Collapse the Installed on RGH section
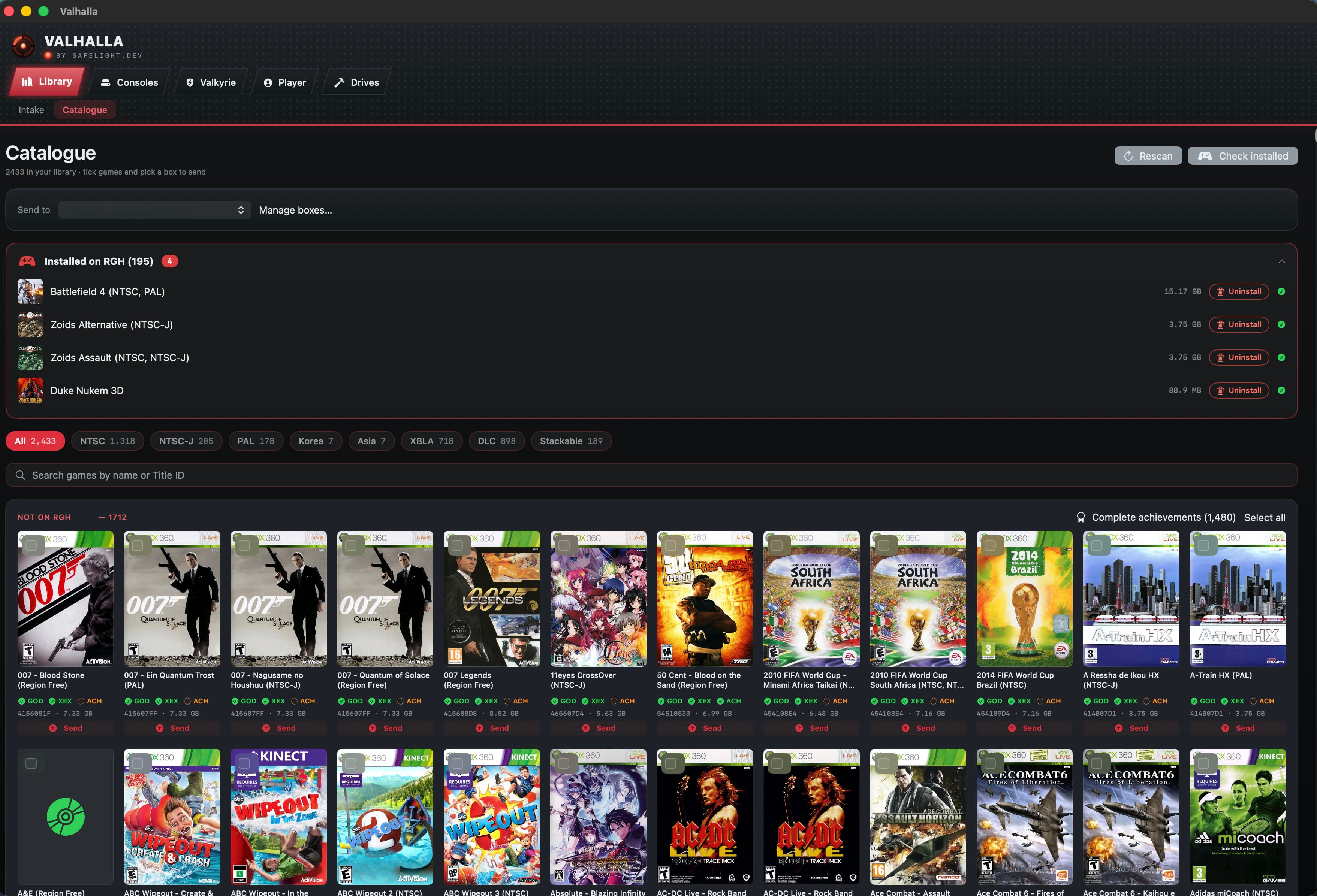This screenshot has width=1317, height=896. point(1282,261)
